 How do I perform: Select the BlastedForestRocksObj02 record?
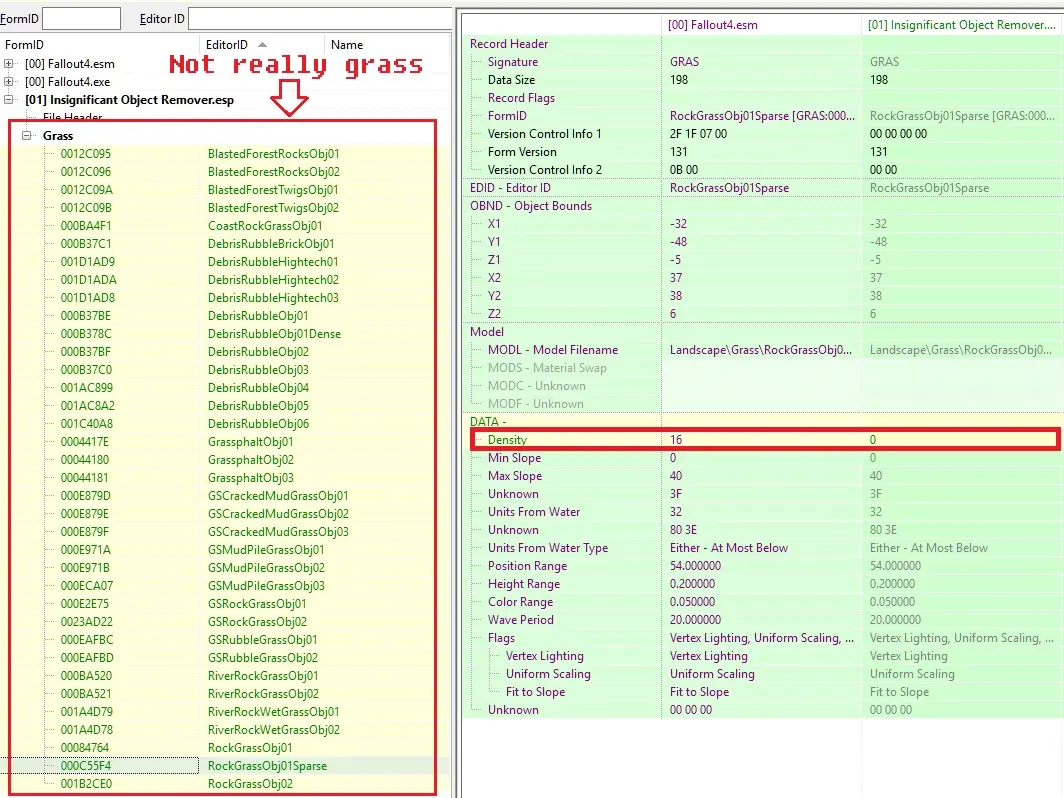coord(273,172)
